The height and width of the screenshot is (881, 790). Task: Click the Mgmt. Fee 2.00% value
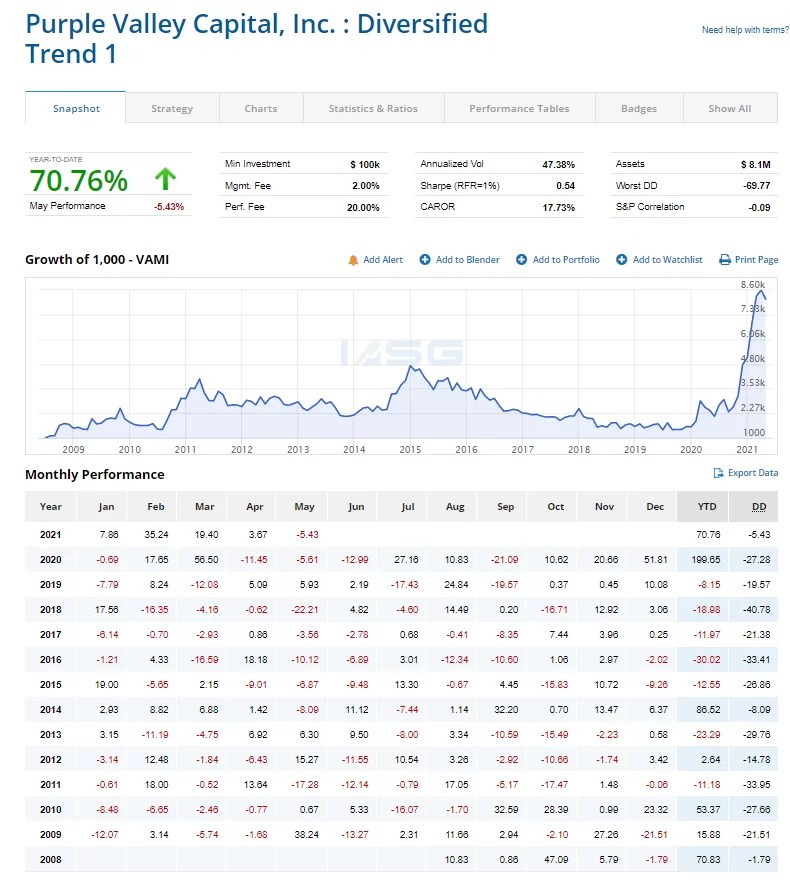(366, 186)
